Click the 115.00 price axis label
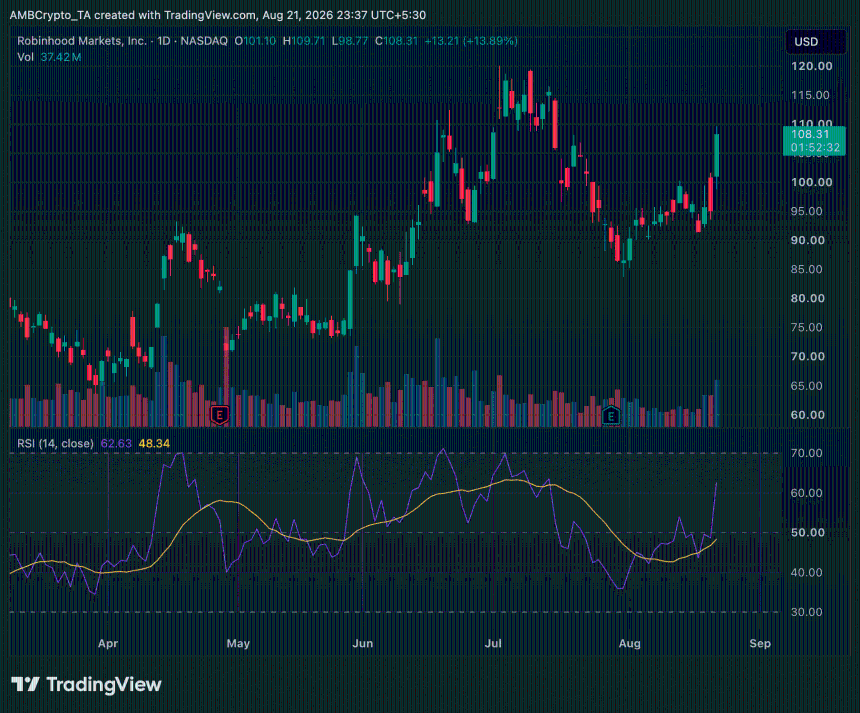This screenshot has width=860, height=713. pos(810,95)
